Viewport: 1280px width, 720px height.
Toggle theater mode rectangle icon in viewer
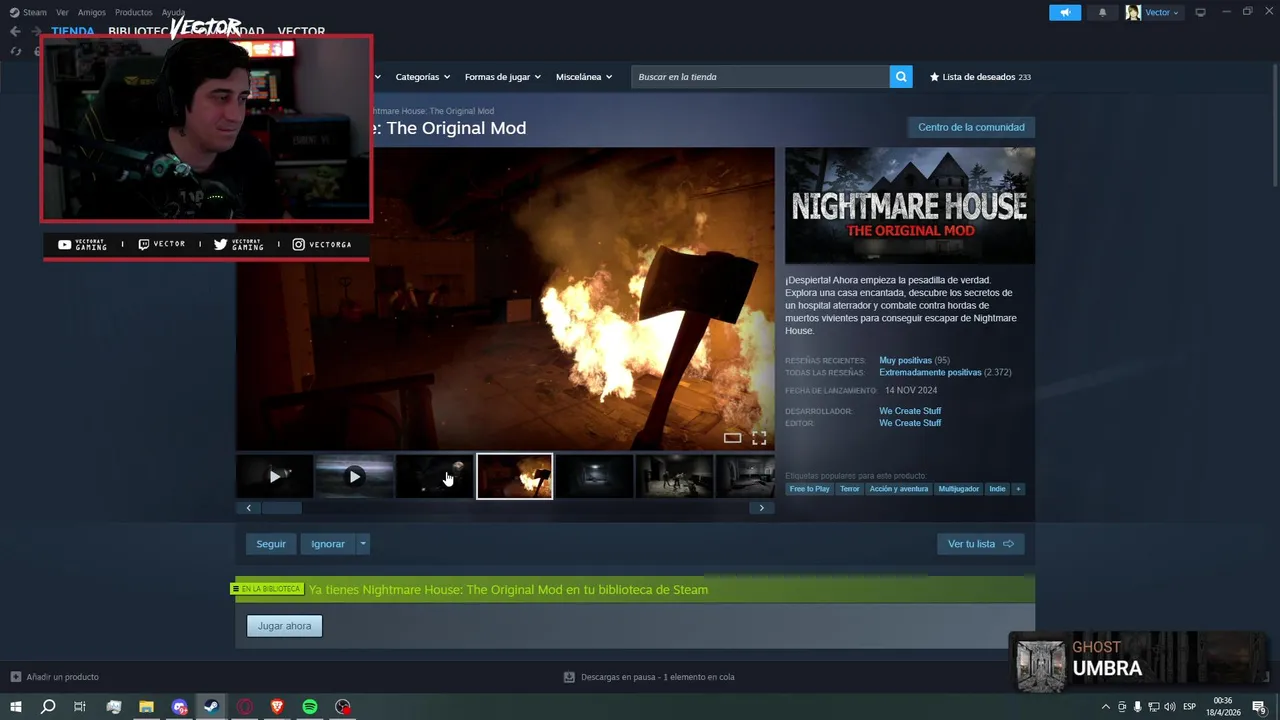(732, 438)
